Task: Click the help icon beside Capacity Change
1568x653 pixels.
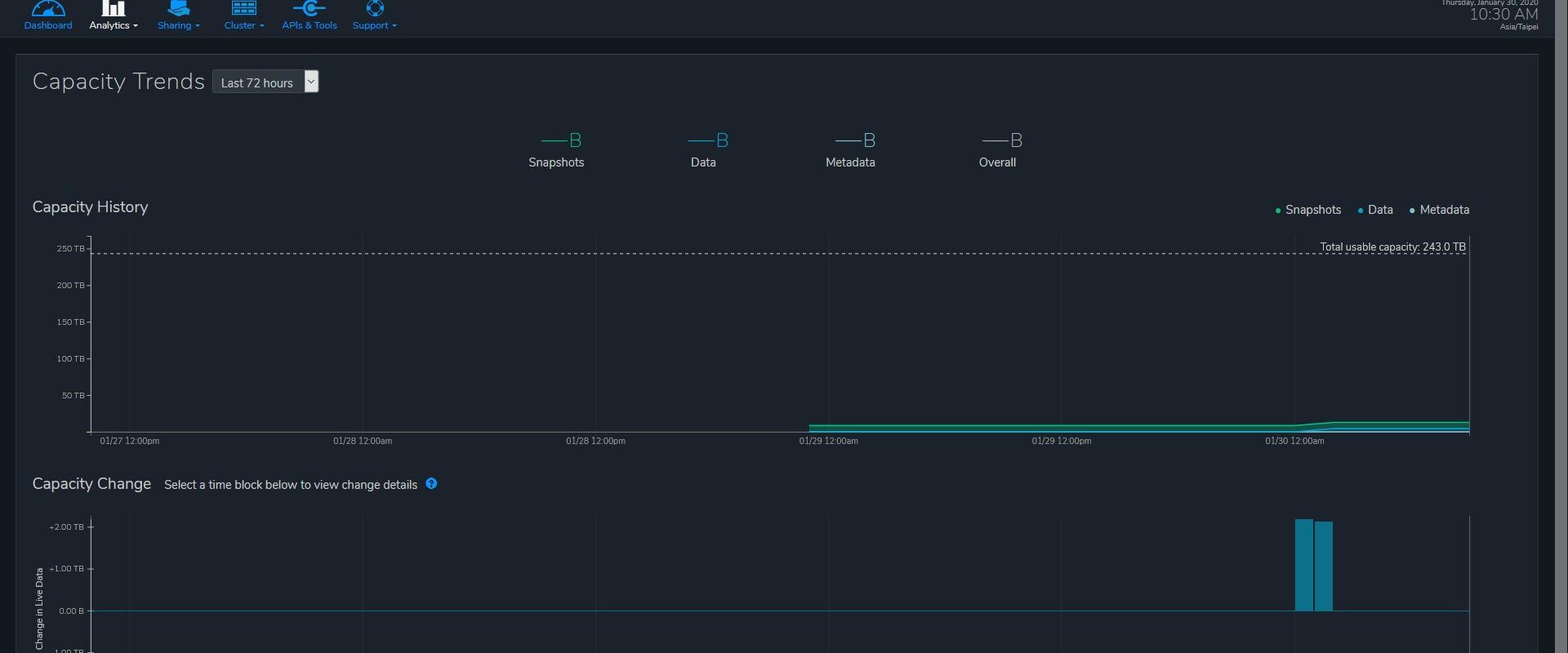Action: coord(431,483)
